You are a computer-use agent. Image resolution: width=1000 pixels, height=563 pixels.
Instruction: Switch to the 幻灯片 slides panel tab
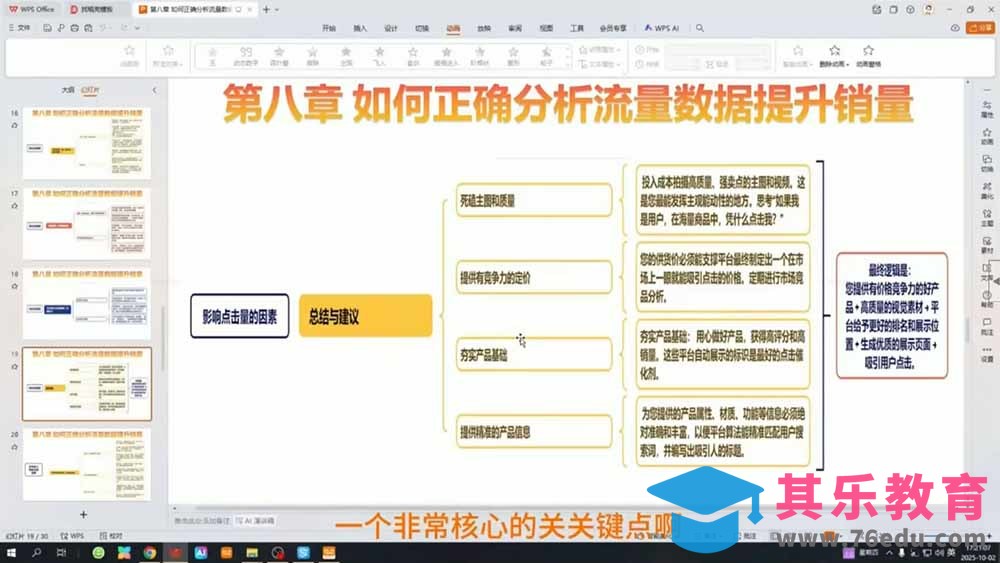coord(91,90)
